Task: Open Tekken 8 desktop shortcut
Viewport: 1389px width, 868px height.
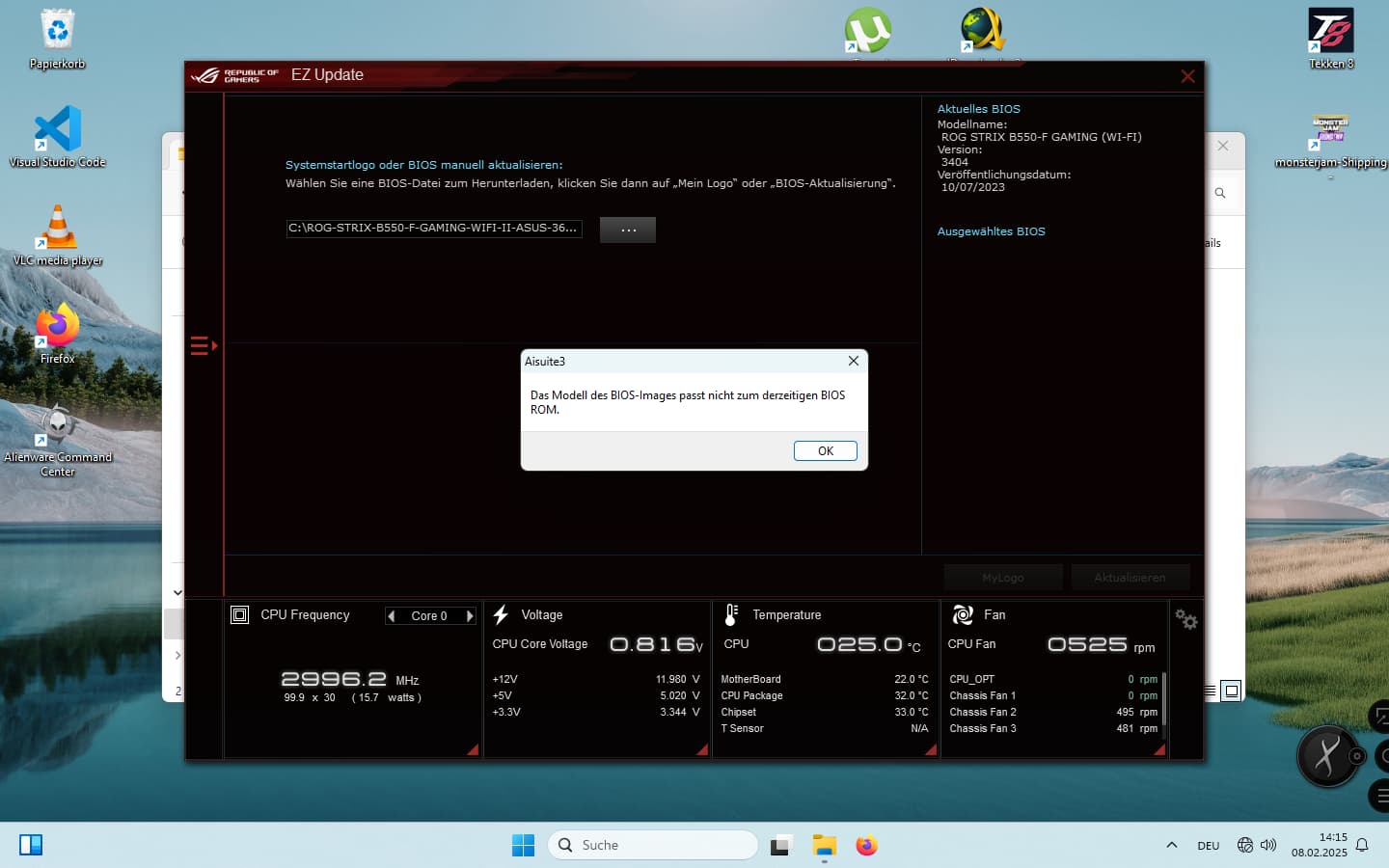Action: 1331,39
